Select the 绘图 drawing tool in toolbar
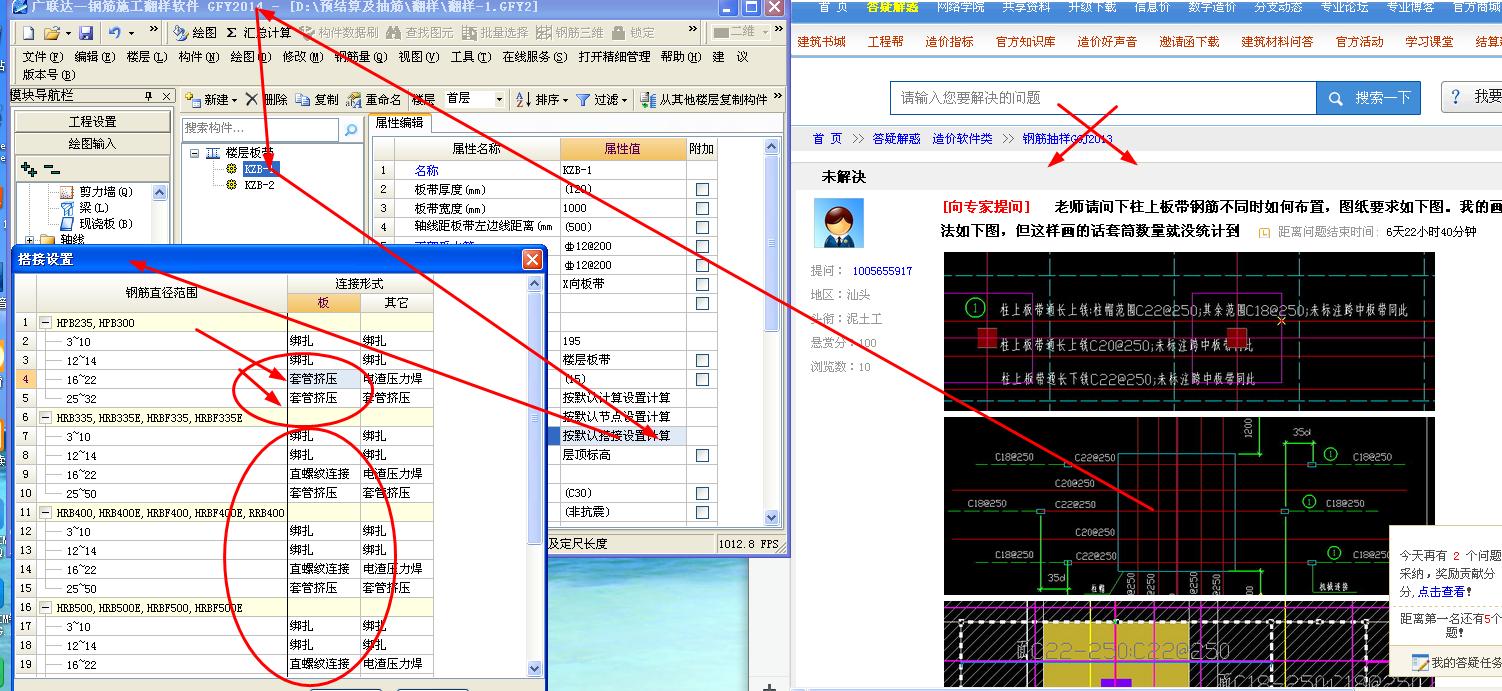The width and height of the screenshot is (1502, 691). click(195, 33)
